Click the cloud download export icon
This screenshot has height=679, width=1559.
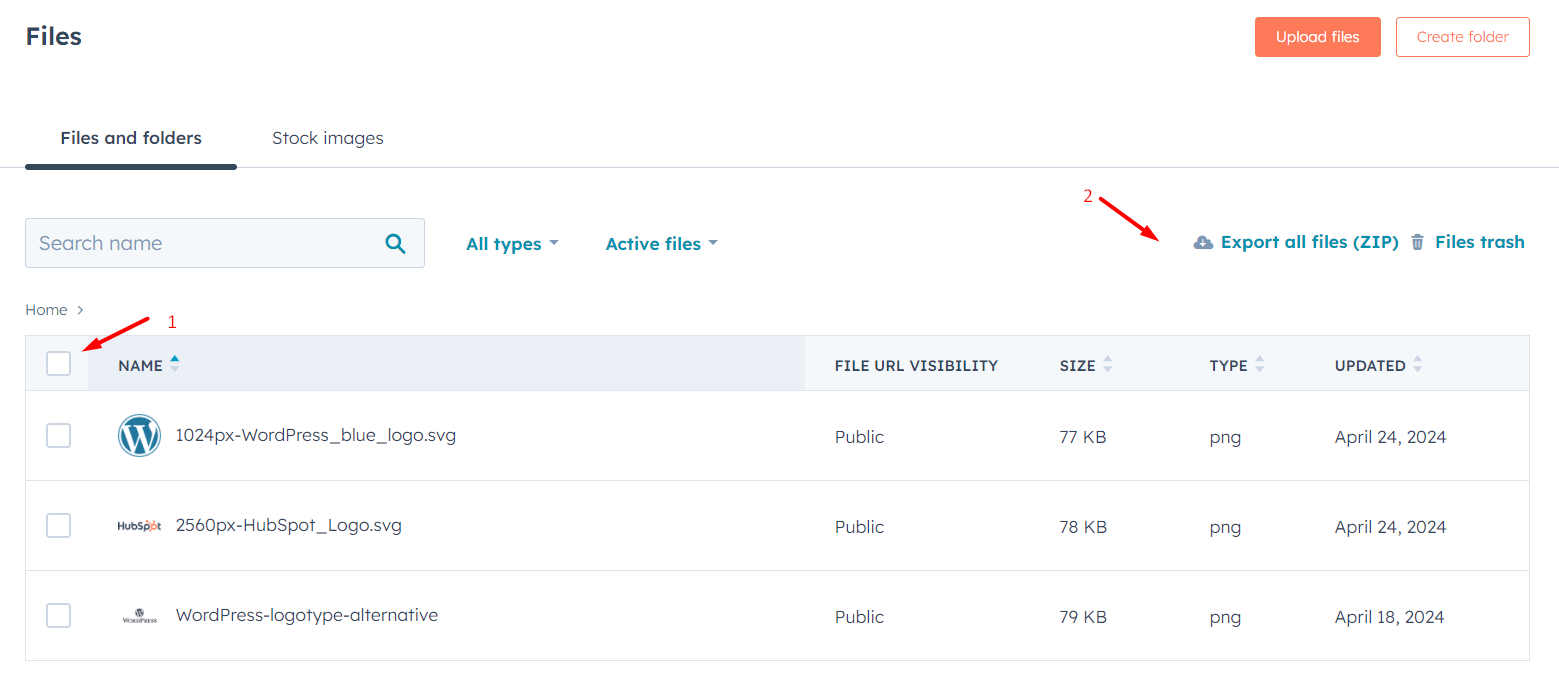[1203, 242]
